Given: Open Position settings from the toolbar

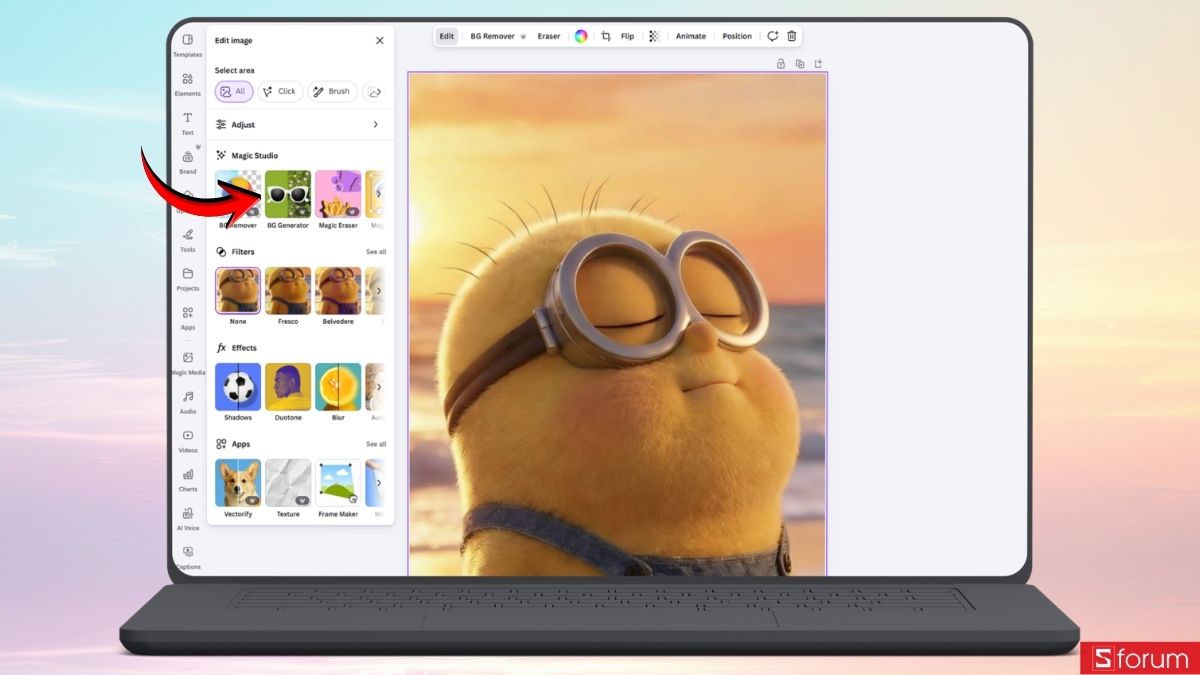Looking at the screenshot, I should (x=737, y=36).
